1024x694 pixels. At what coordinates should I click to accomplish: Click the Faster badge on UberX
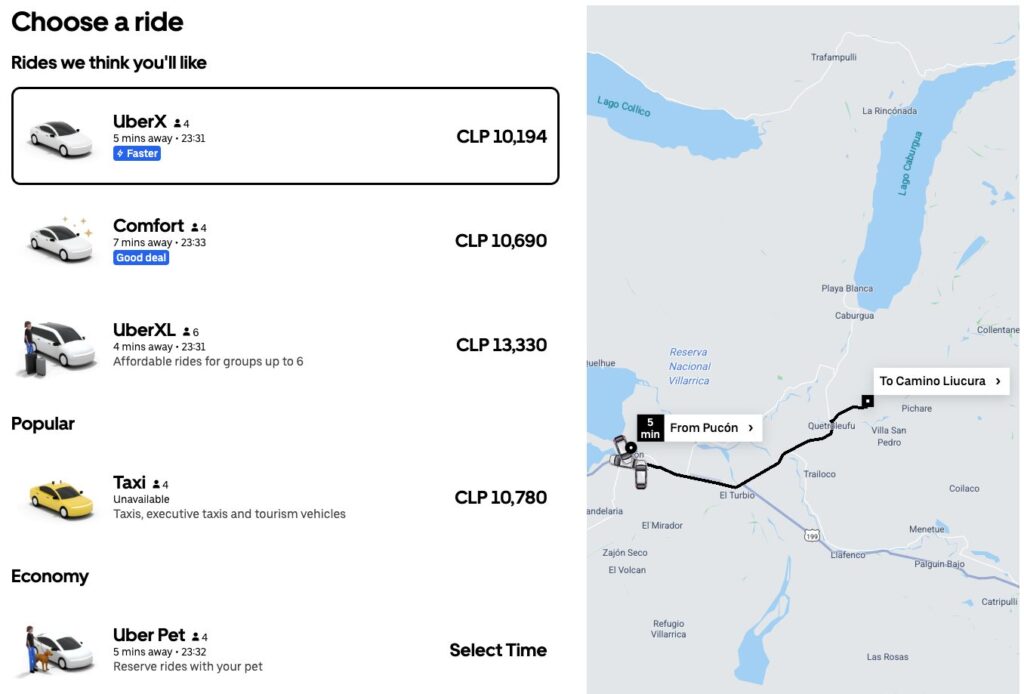click(x=137, y=154)
